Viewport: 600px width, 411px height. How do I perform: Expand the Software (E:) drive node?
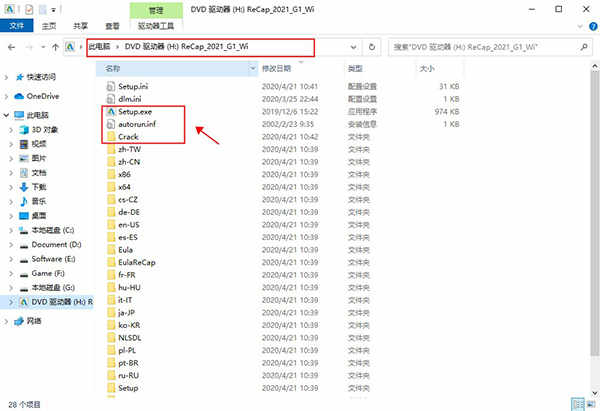point(11,259)
